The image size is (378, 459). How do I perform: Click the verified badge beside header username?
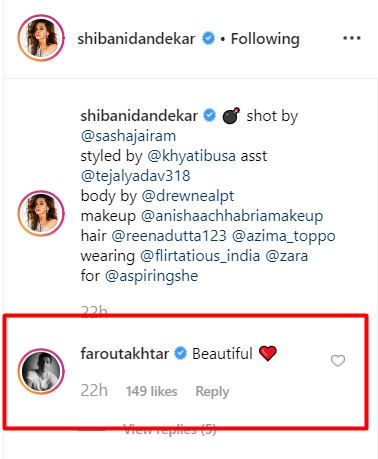(x=208, y=39)
